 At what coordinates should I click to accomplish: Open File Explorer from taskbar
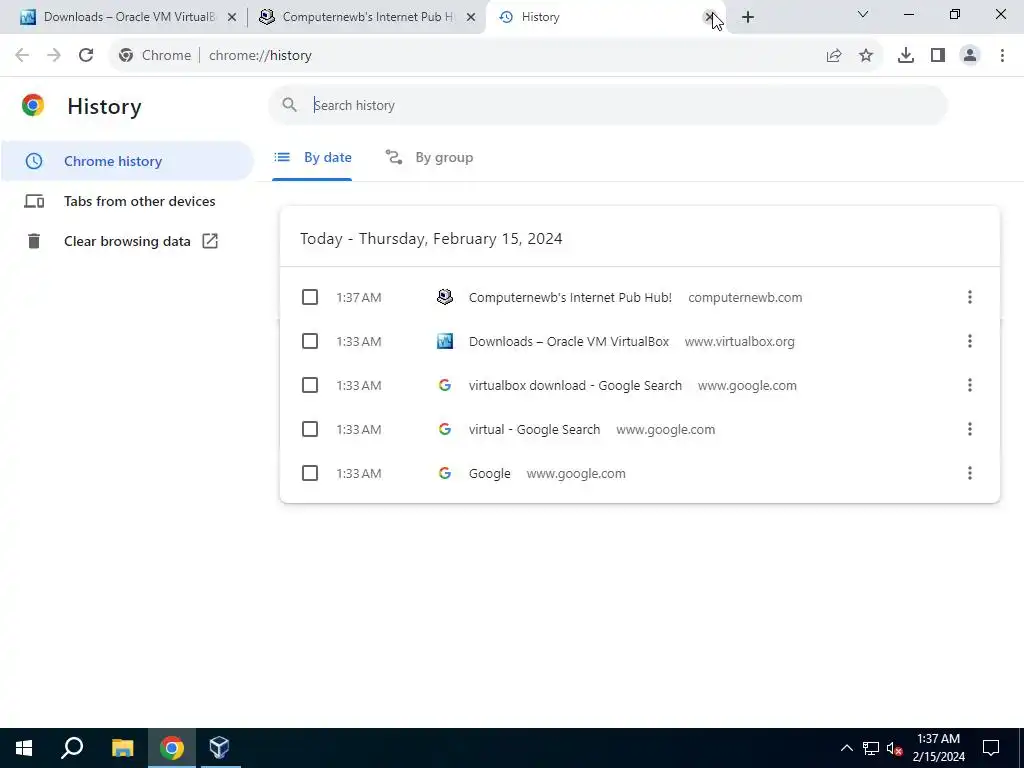pyautogui.click(x=122, y=748)
